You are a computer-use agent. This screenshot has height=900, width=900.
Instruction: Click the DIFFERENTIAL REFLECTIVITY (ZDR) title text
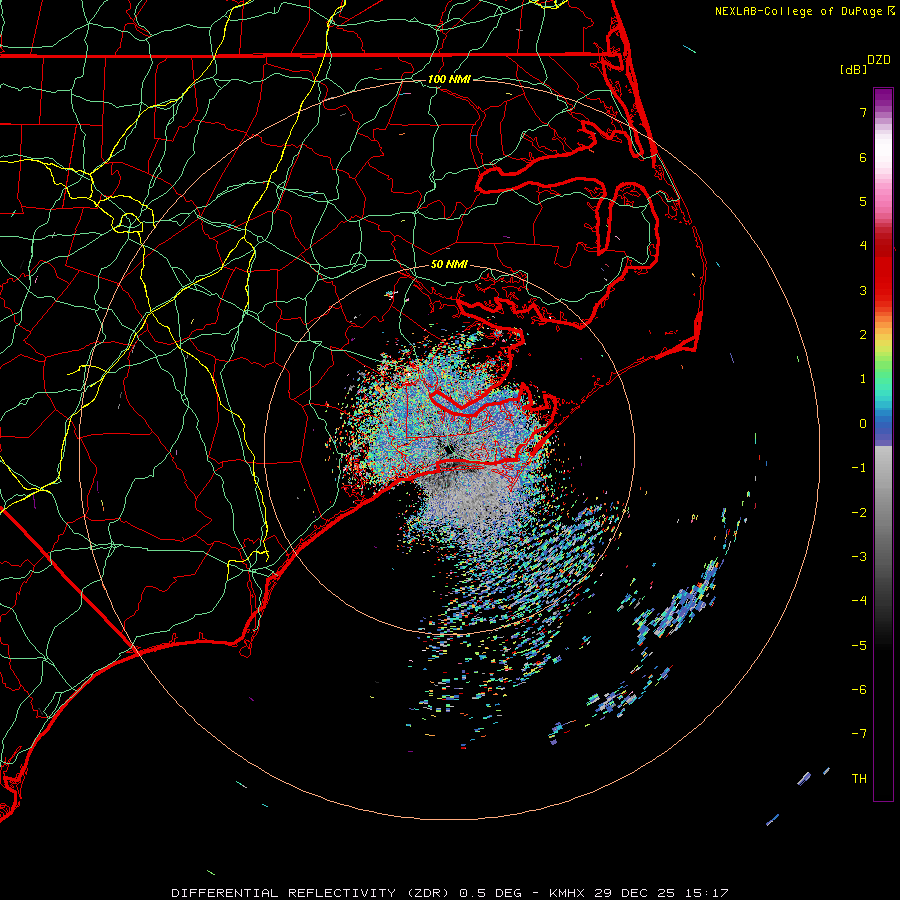click(312, 893)
